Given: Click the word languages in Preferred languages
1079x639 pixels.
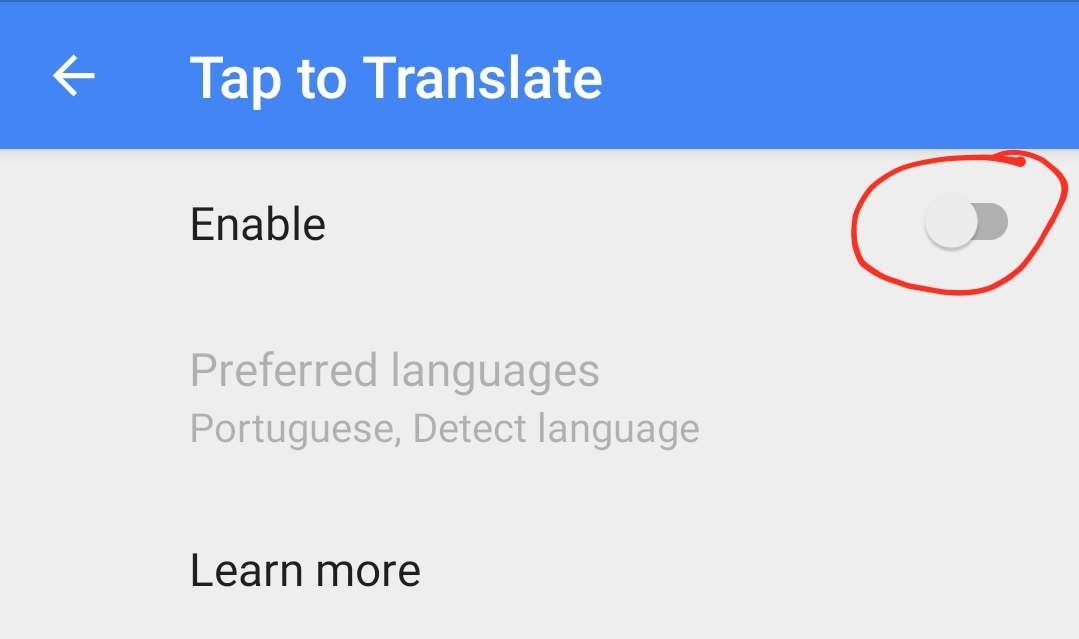Looking at the screenshot, I should click(x=496, y=371).
